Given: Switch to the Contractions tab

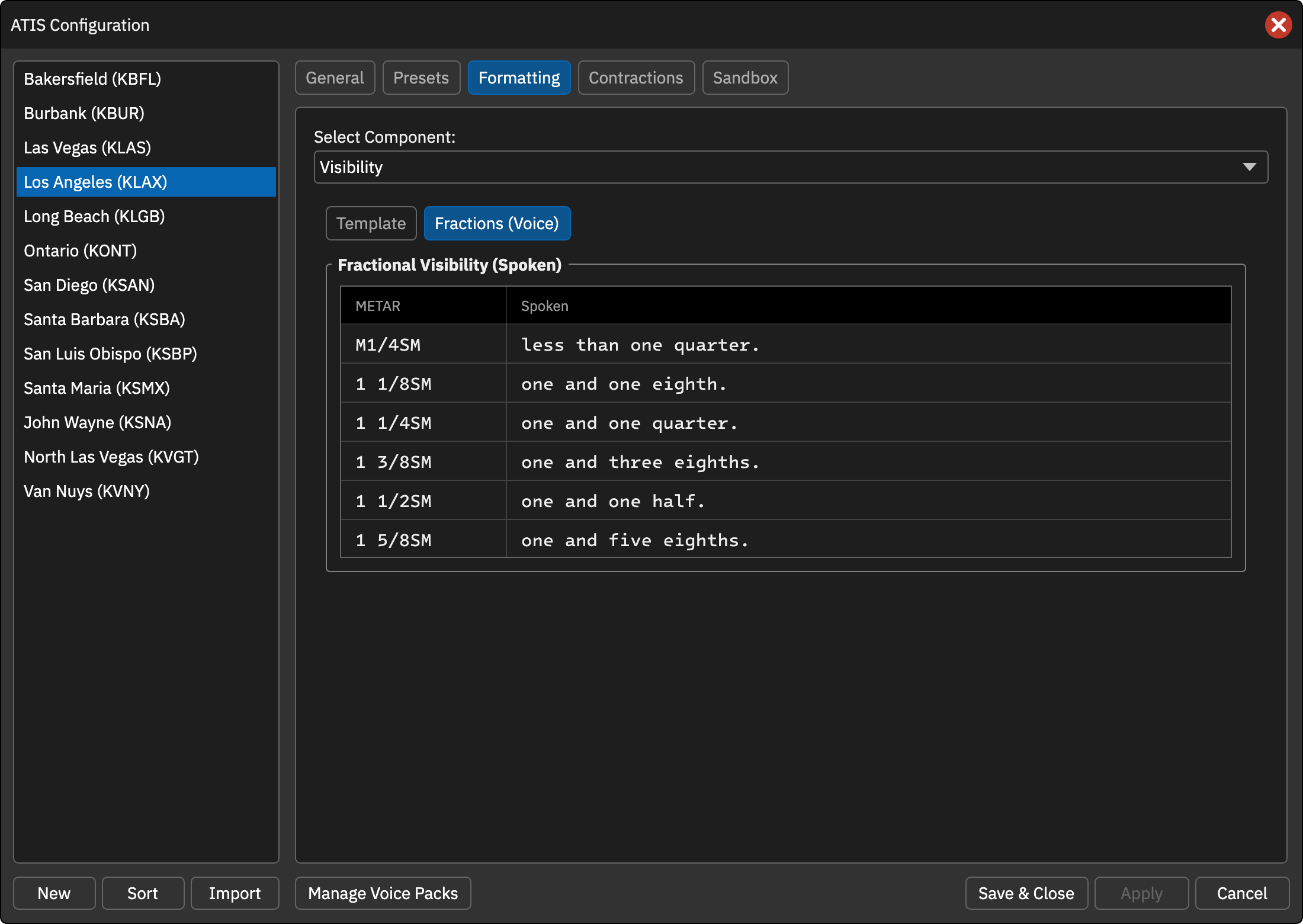Looking at the screenshot, I should tap(636, 78).
